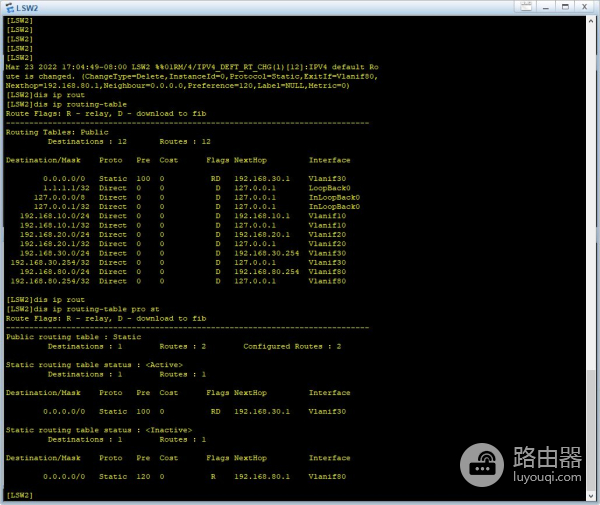Minimize the LSW2 terminal window

[545, 7]
